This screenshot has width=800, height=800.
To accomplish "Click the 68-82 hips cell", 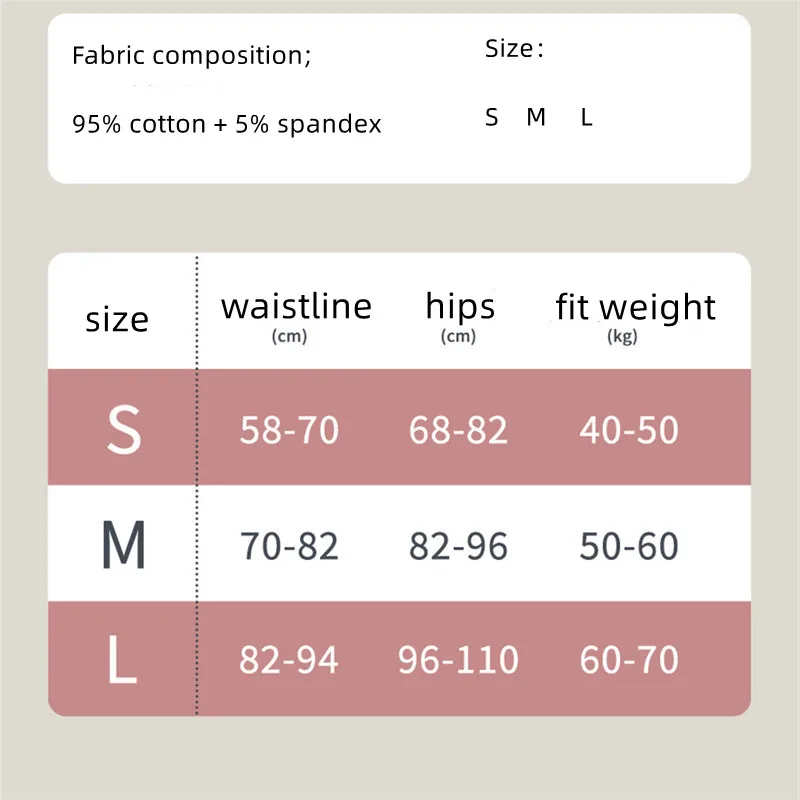I will tap(458, 430).
